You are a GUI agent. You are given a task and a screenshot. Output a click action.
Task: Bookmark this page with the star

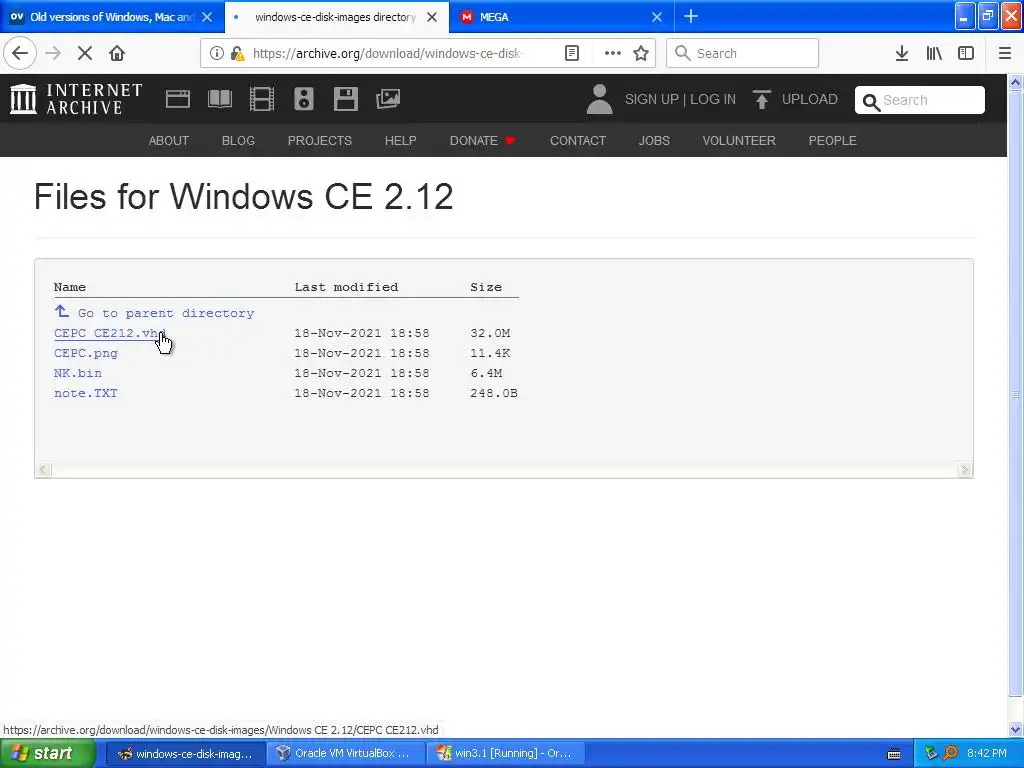[x=641, y=54]
